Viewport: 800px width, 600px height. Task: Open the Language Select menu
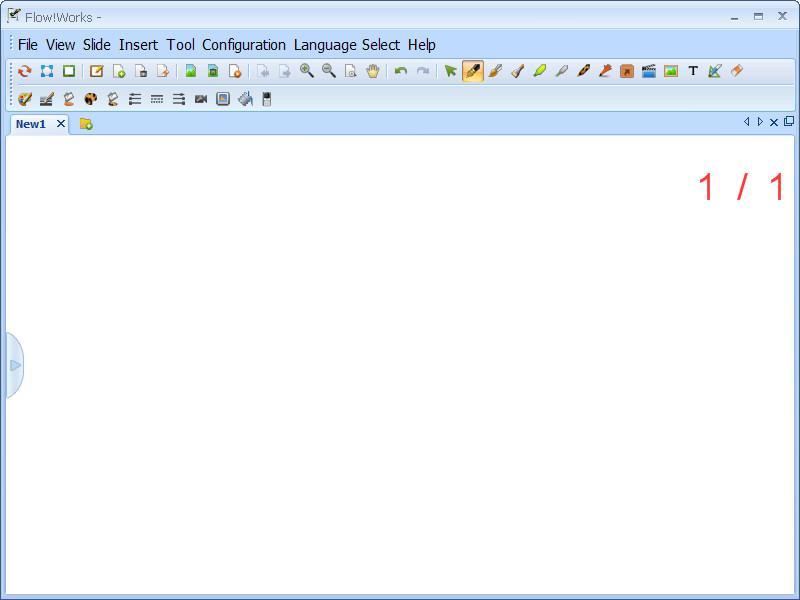pyautogui.click(x=347, y=45)
